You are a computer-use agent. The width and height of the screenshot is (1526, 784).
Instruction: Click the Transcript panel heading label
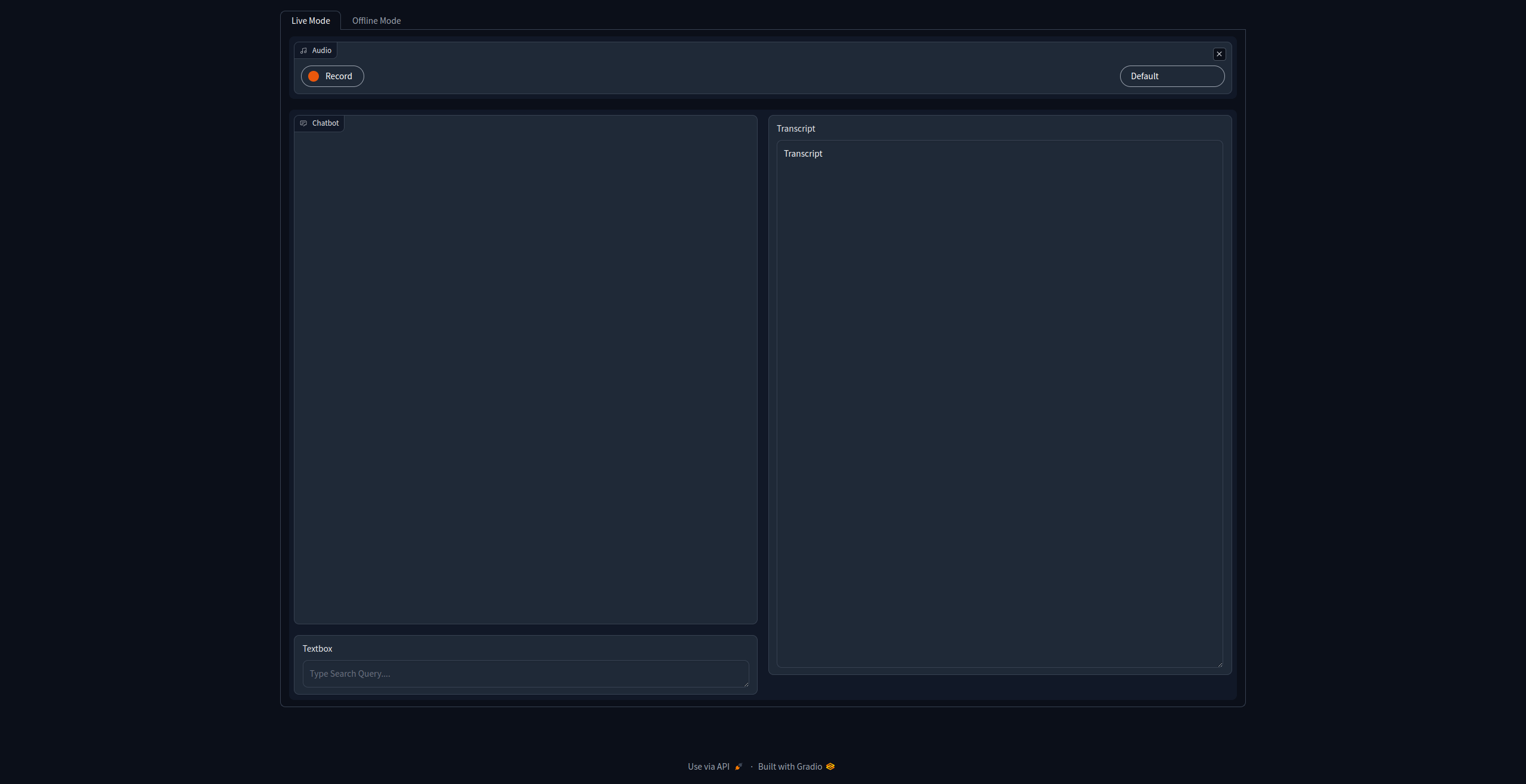pyautogui.click(x=795, y=129)
